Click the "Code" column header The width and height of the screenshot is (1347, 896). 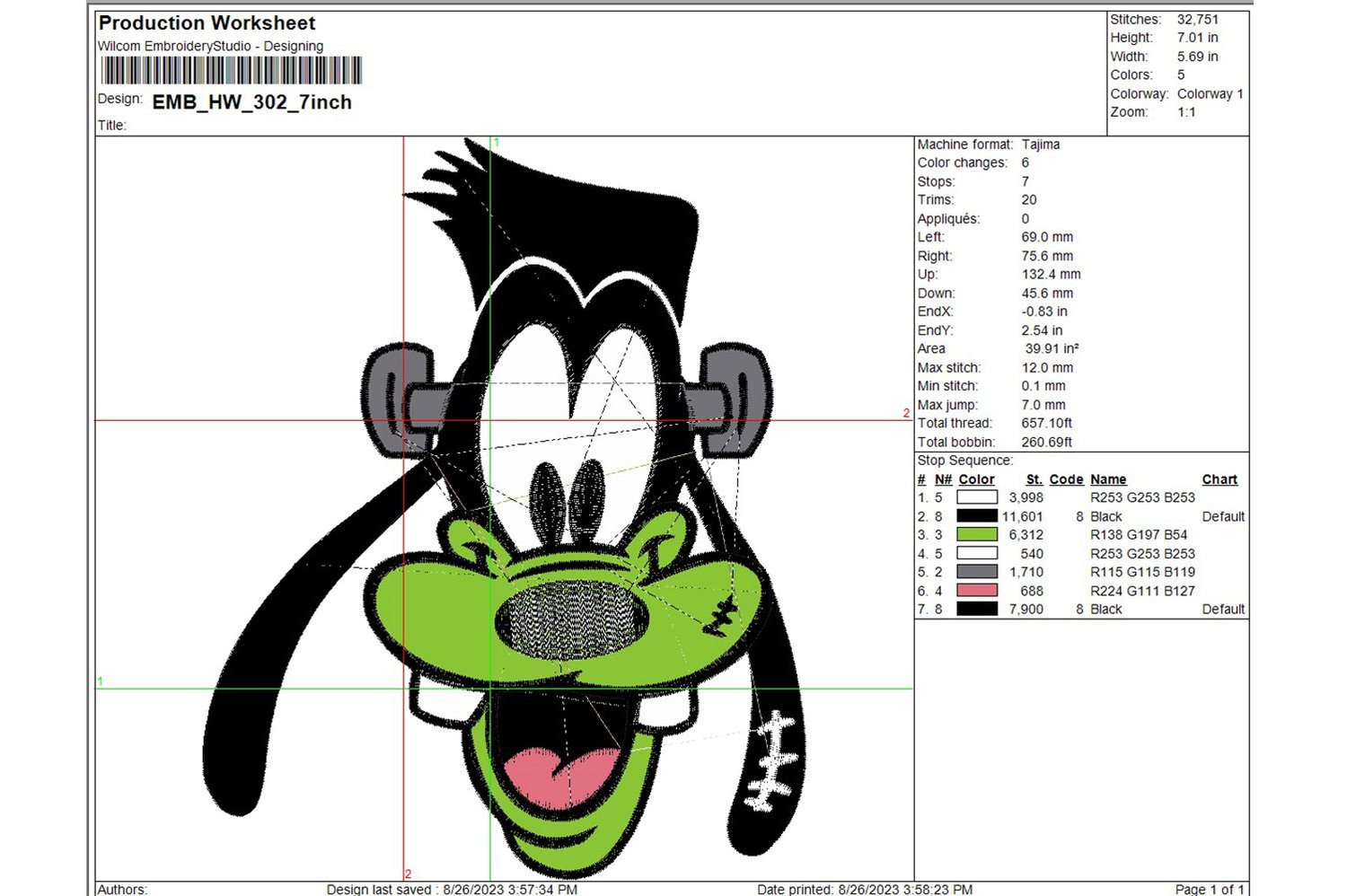point(1067,479)
